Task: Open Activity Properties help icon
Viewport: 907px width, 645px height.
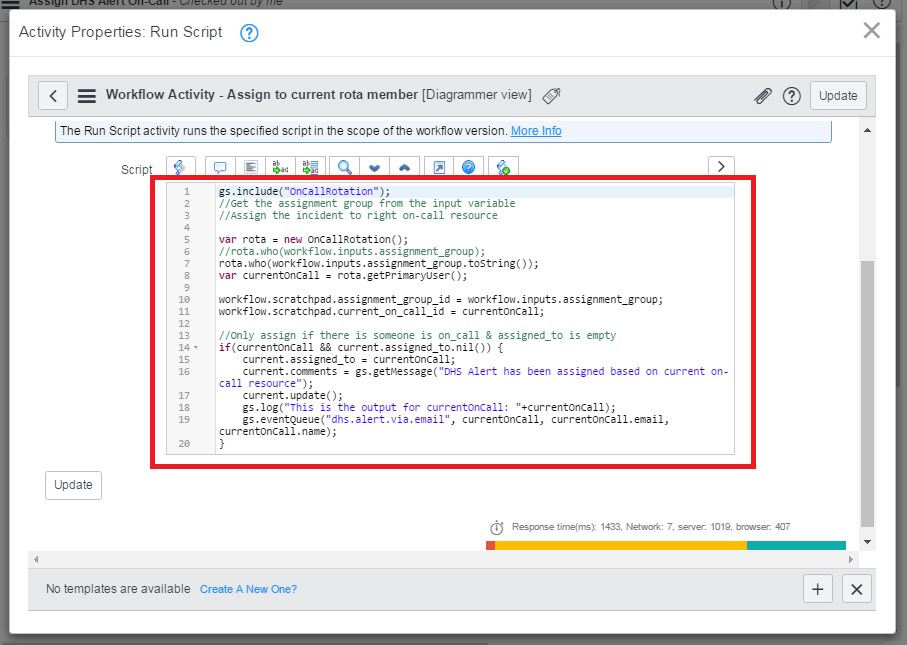Action: [x=249, y=33]
